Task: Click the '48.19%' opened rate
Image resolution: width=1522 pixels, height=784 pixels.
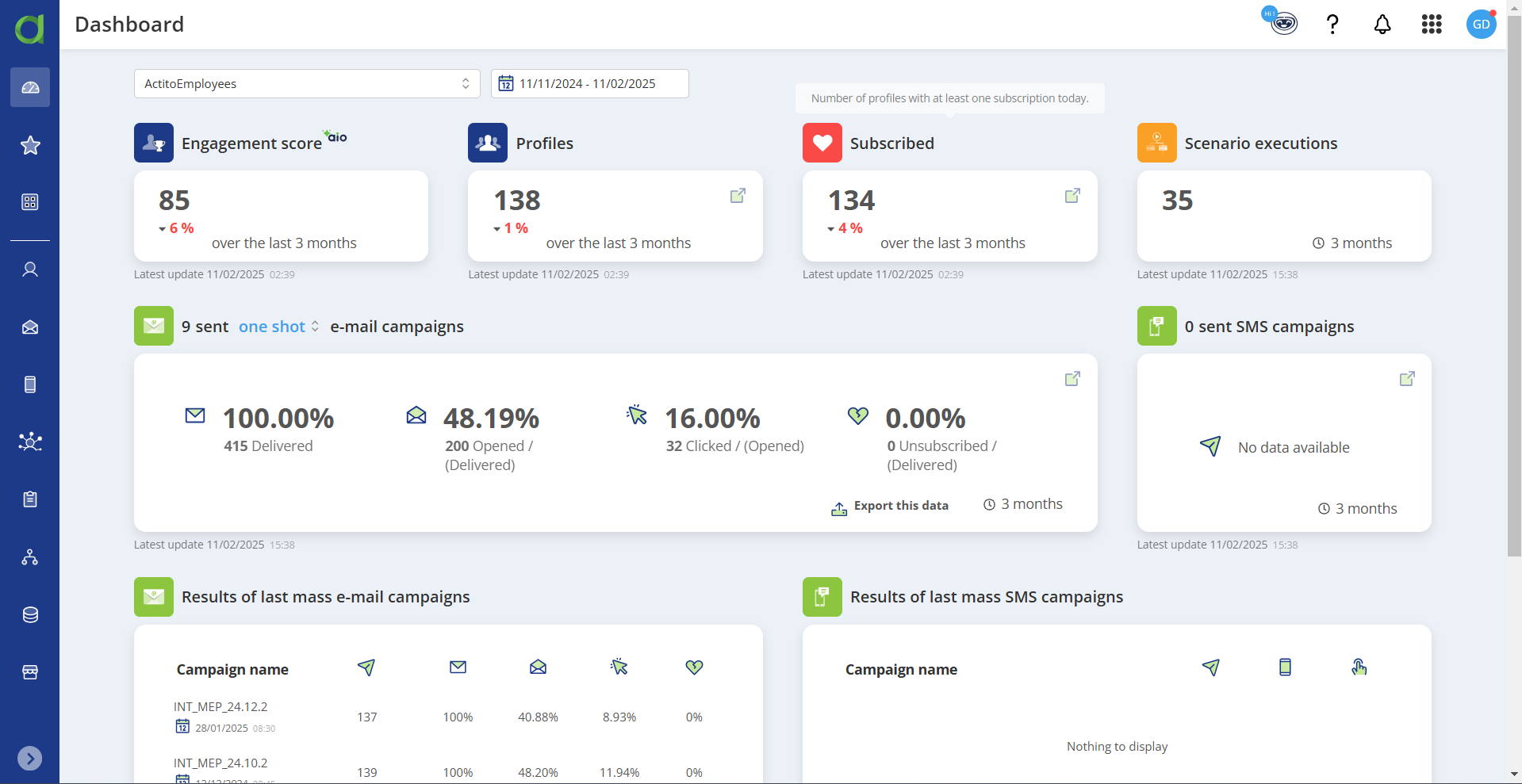Action: point(491,419)
